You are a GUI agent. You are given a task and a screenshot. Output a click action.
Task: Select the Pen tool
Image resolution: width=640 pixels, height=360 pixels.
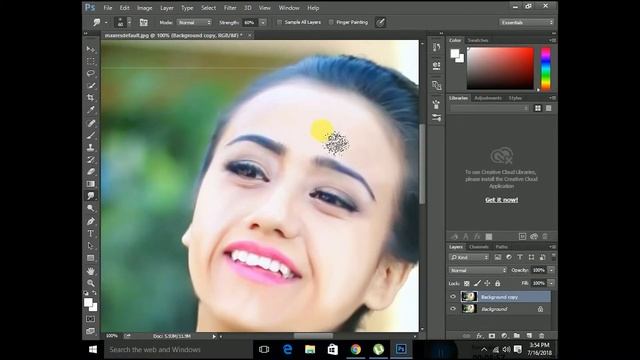91,221
